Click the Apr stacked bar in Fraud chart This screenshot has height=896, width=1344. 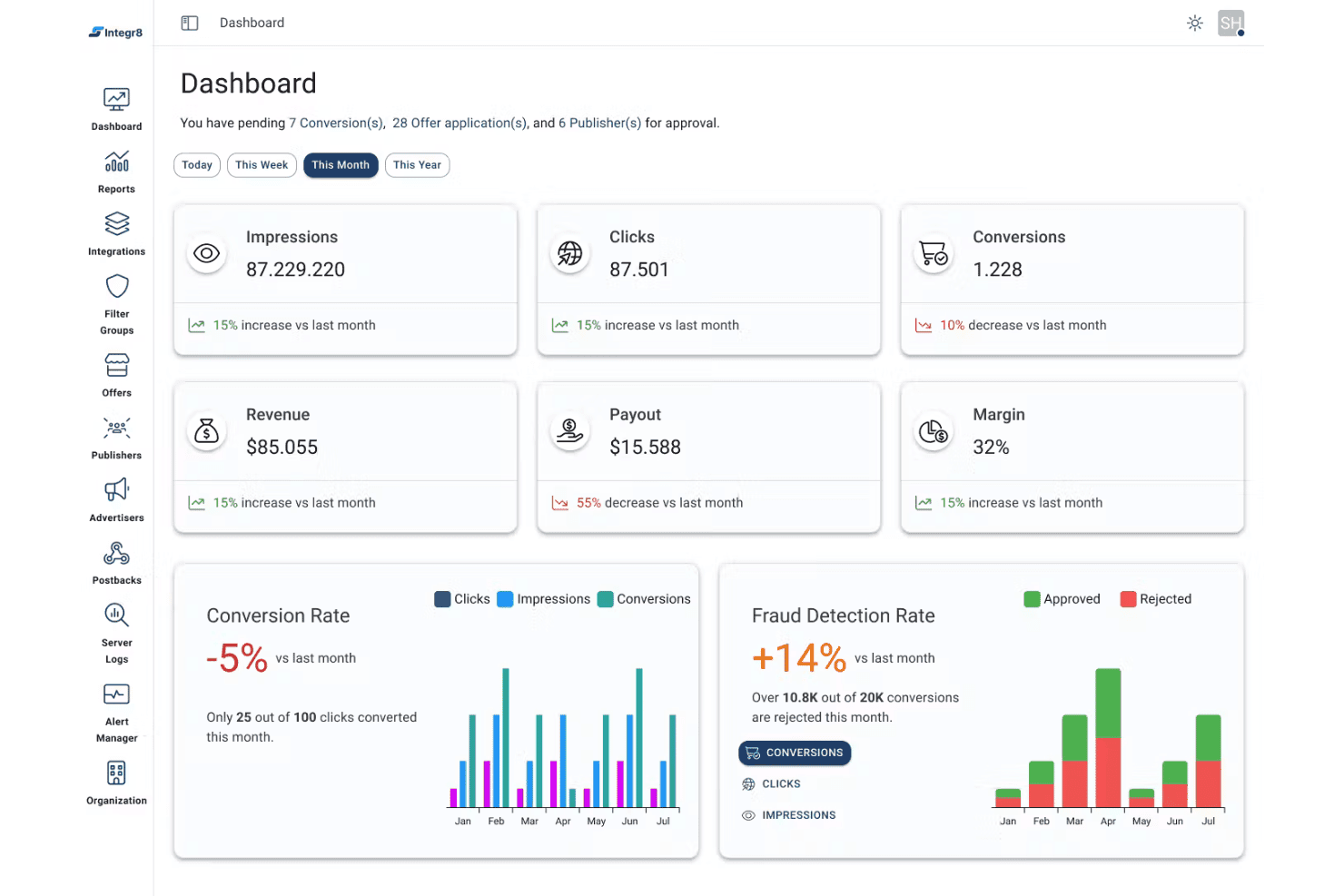1108,738
